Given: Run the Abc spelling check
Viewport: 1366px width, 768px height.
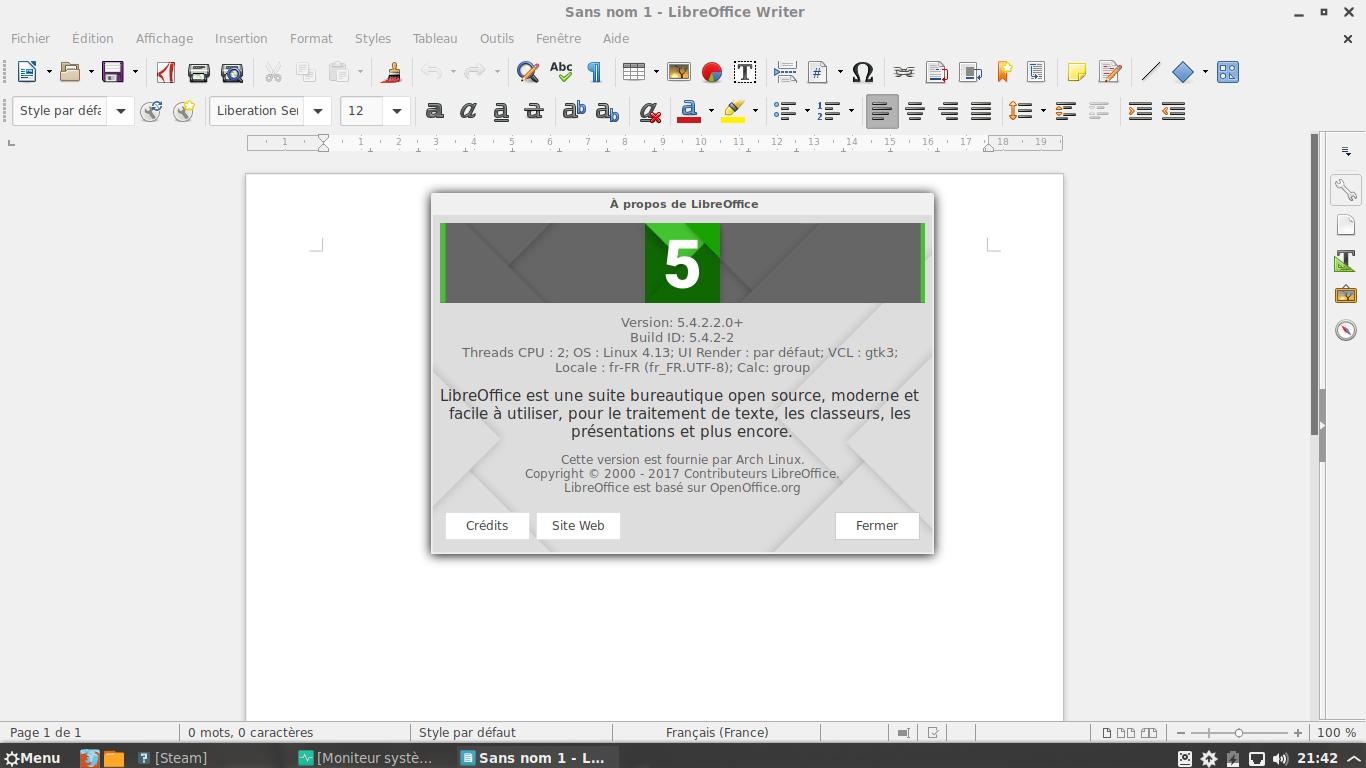Looking at the screenshot, I should click(561, 72).
